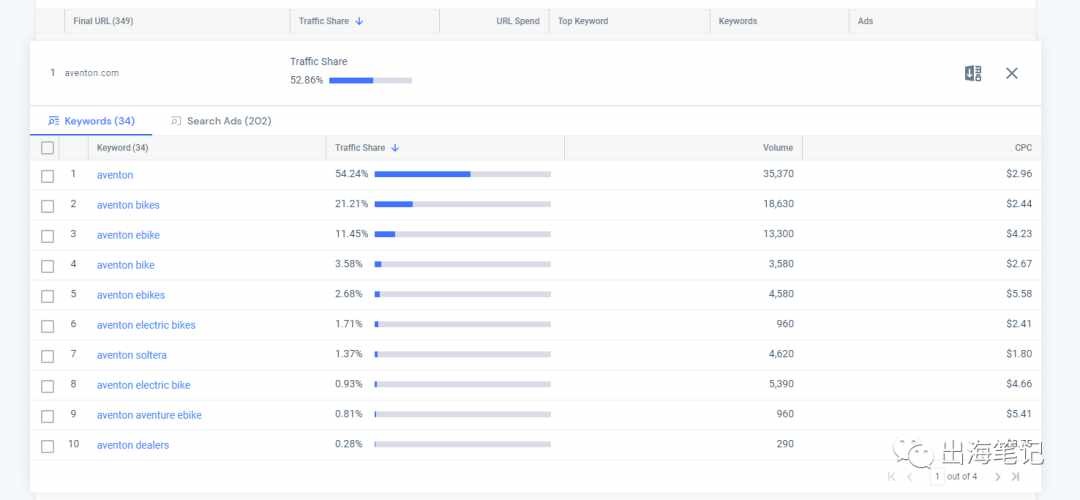1080x500 pixels.
Task: Open the aventon bike keyword link
Action: (x=125, y=265)
